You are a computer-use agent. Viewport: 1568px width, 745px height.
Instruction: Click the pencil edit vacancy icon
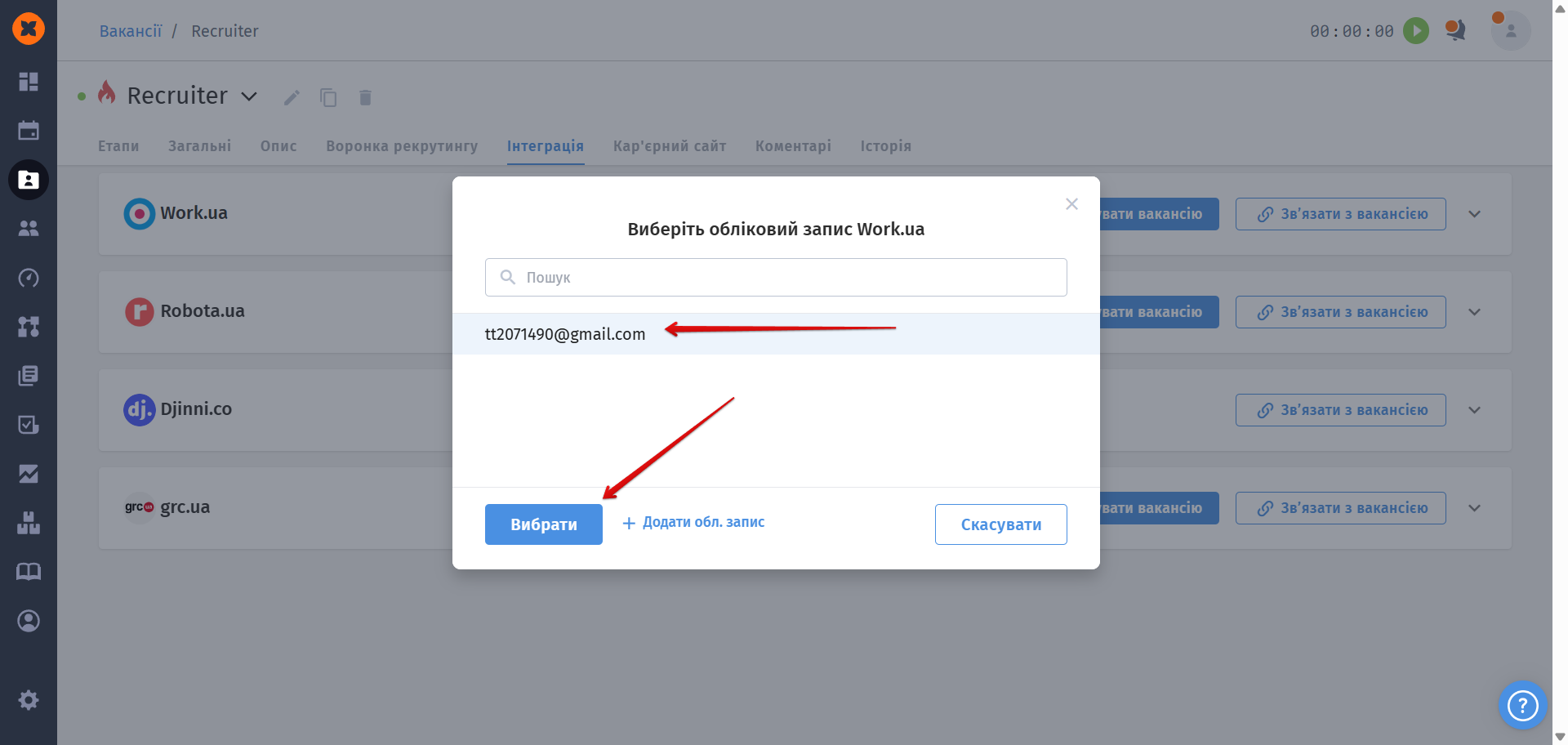tap(292, 98)
